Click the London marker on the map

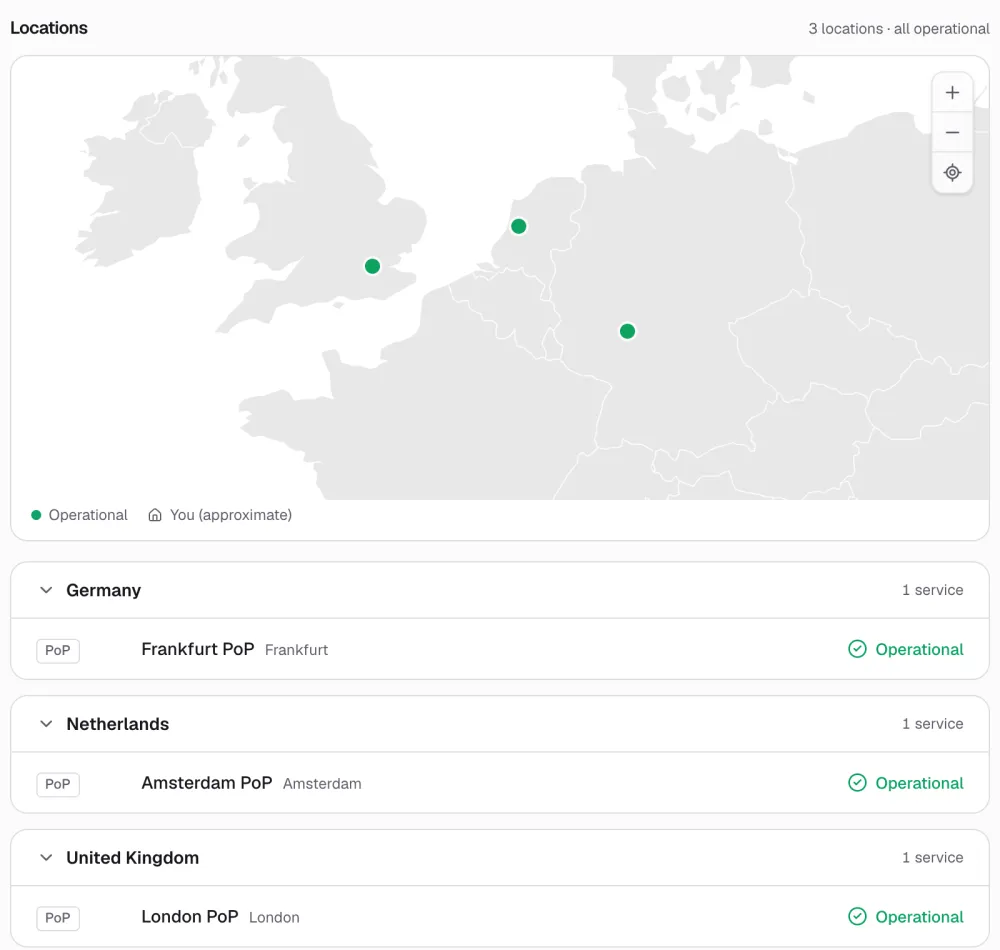click(x=372, y=266)
